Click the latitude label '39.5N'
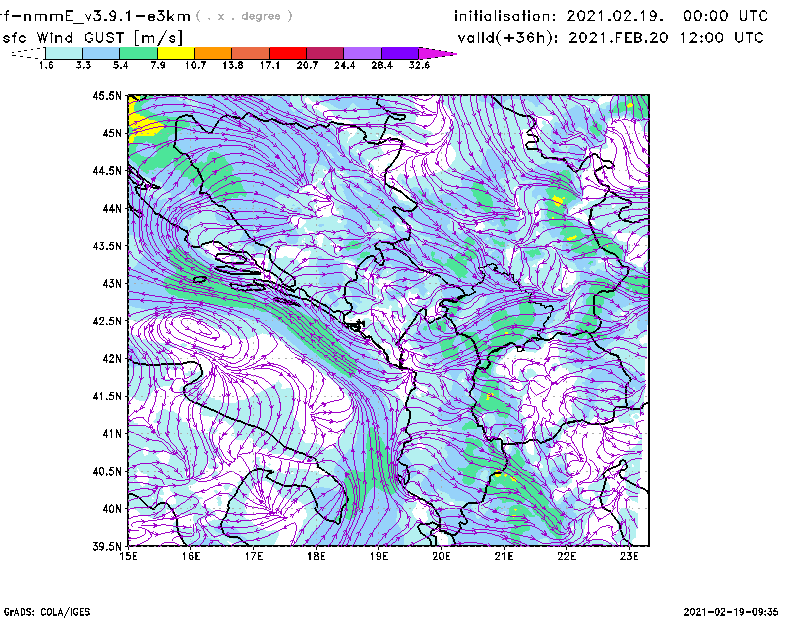Viewport: 800px width, 618px height. [x=107, y=547]
